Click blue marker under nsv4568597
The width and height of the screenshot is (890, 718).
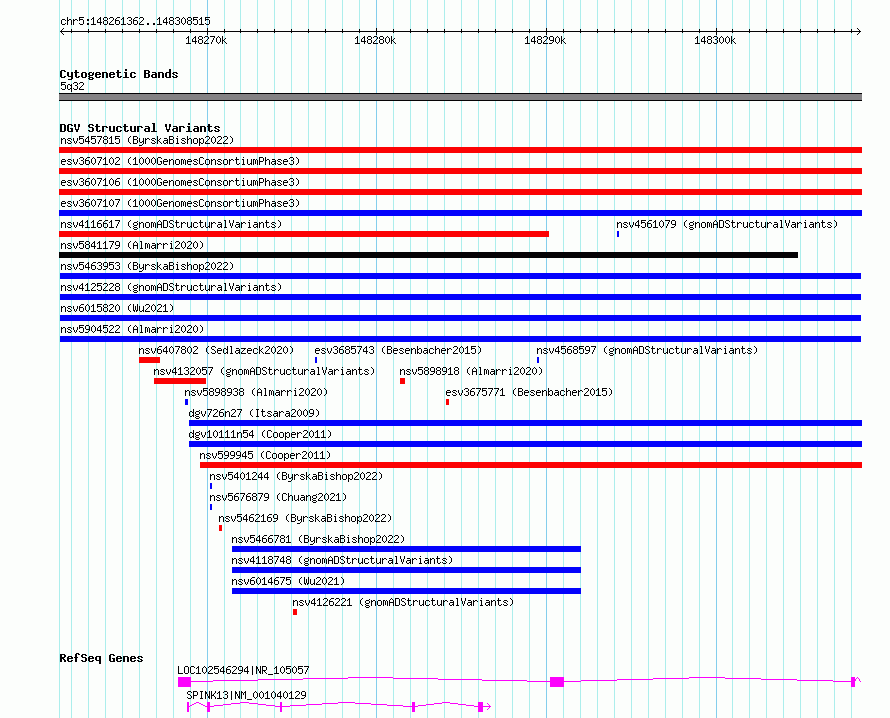[538, 360]
